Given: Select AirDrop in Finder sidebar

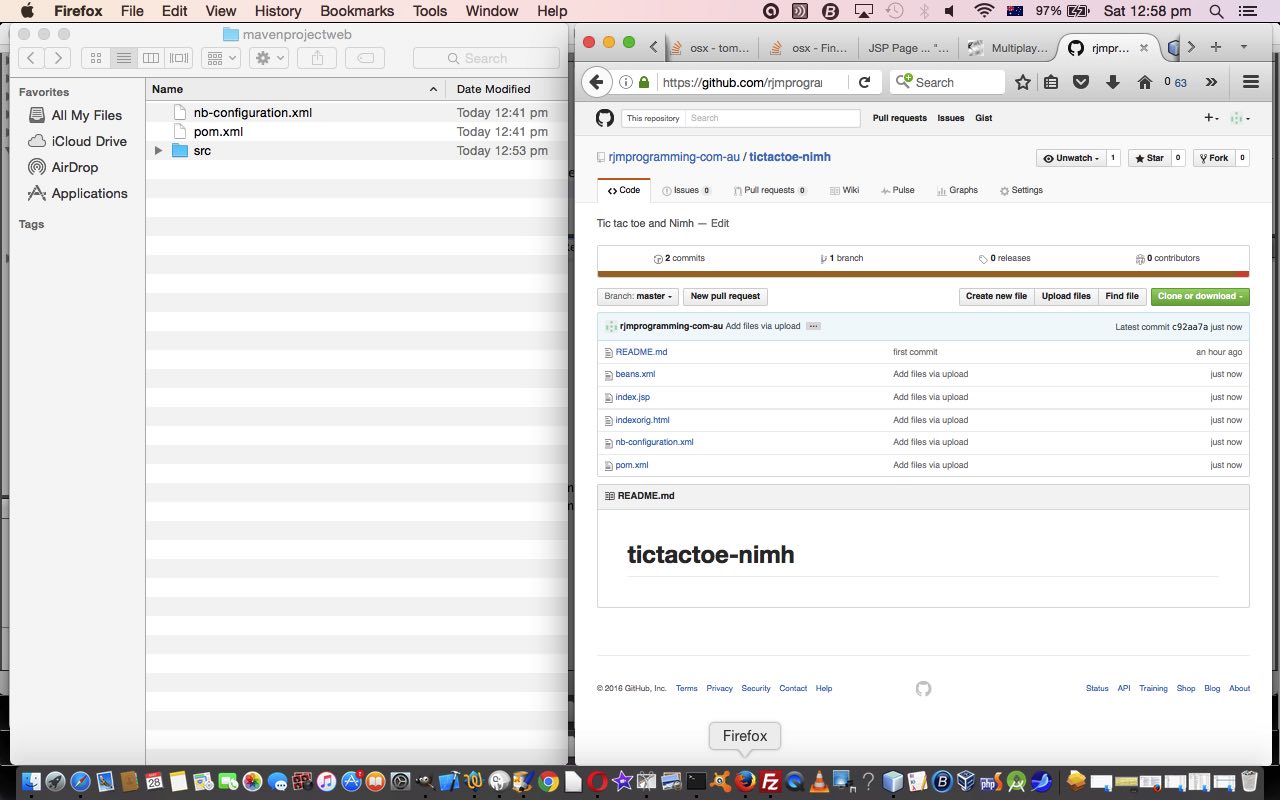Looking at the screenshot, I should (x=74, y=167).
